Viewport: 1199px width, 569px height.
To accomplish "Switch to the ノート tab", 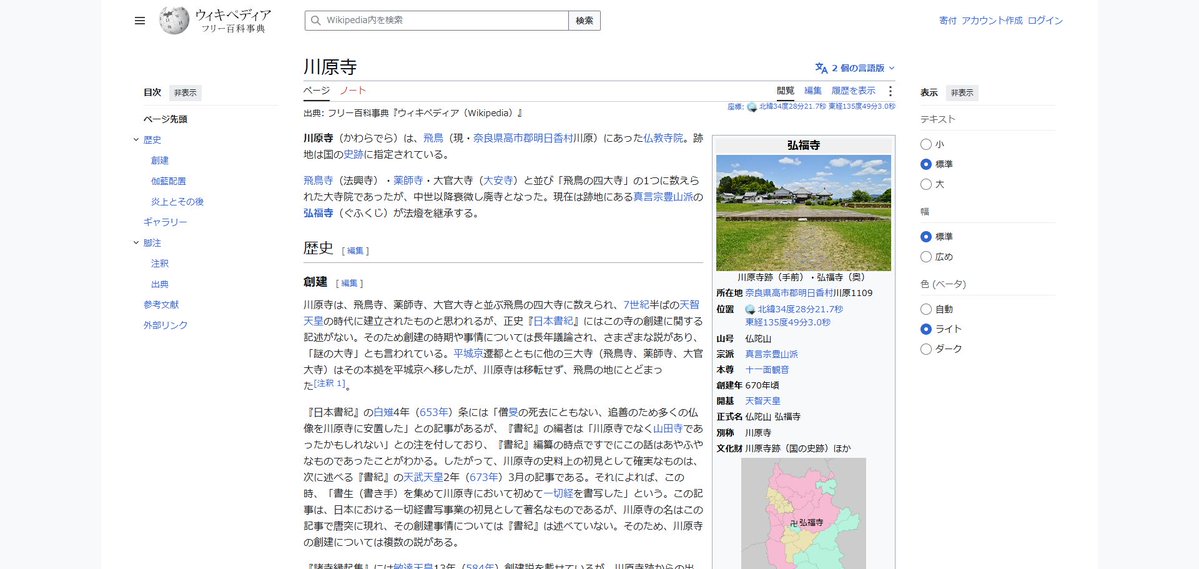I will [x=353, y=90].
